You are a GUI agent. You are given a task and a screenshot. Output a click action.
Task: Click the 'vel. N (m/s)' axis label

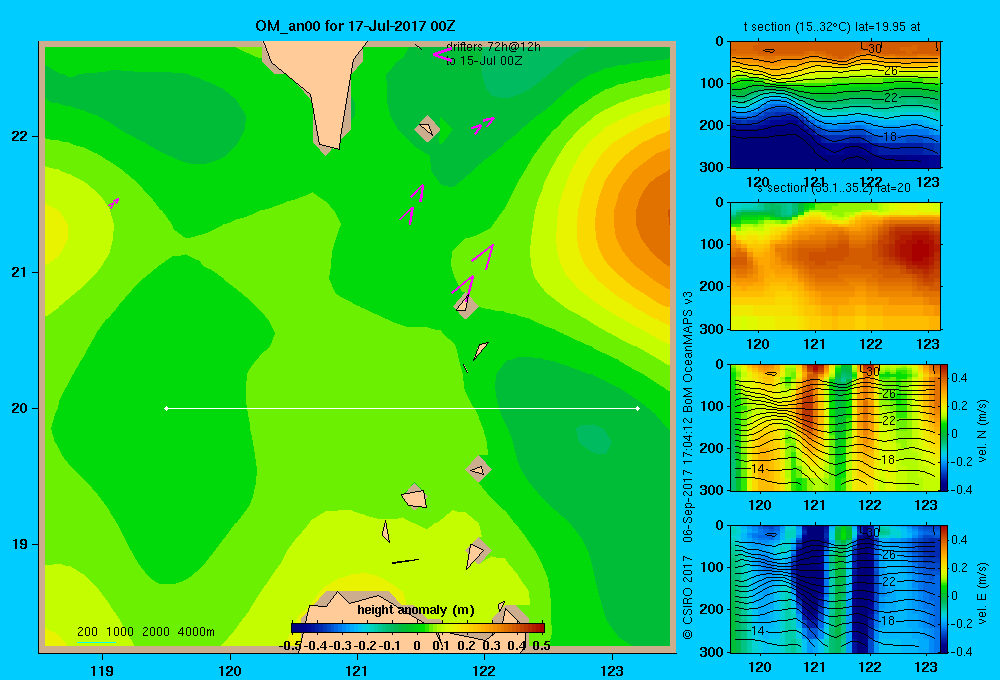[x=982, y=431]
